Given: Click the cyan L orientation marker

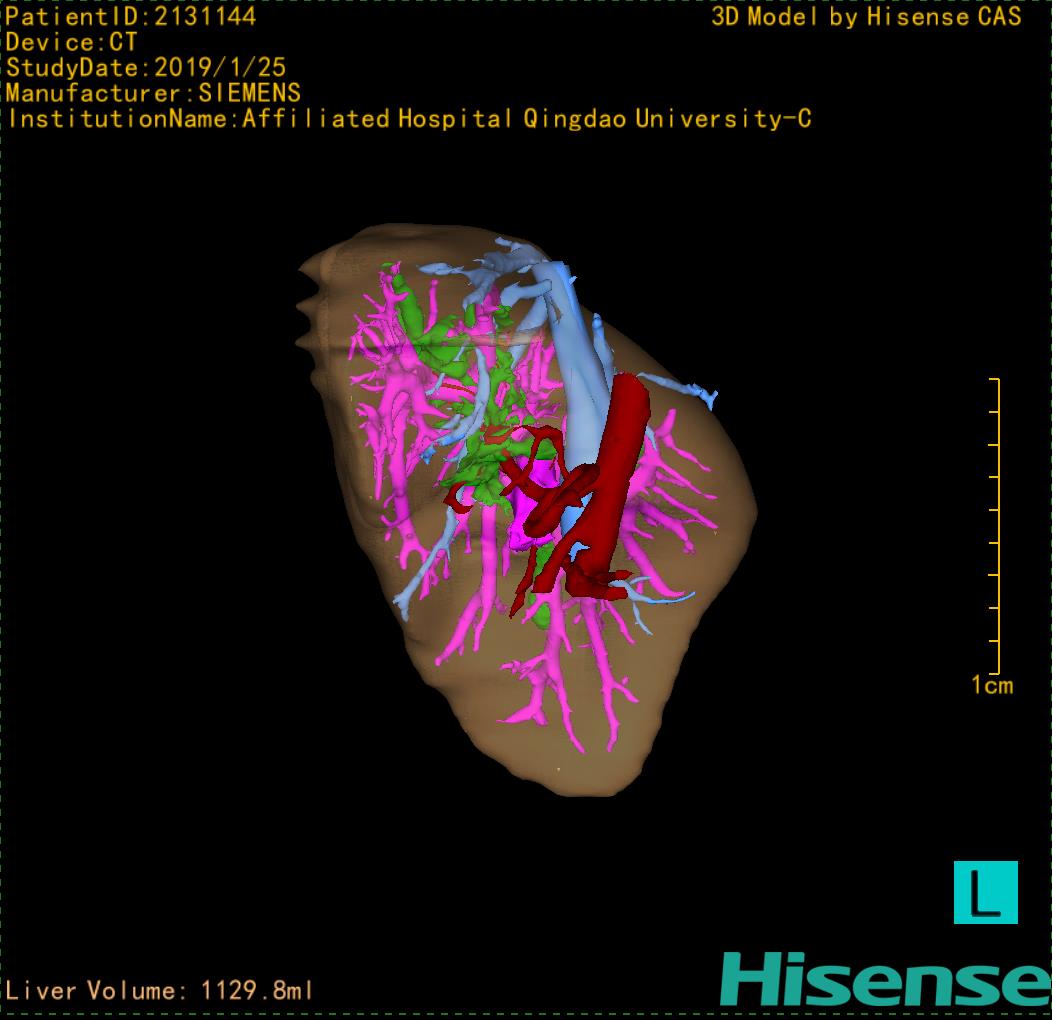Looking at the screenshot, I should coord(985,892).
